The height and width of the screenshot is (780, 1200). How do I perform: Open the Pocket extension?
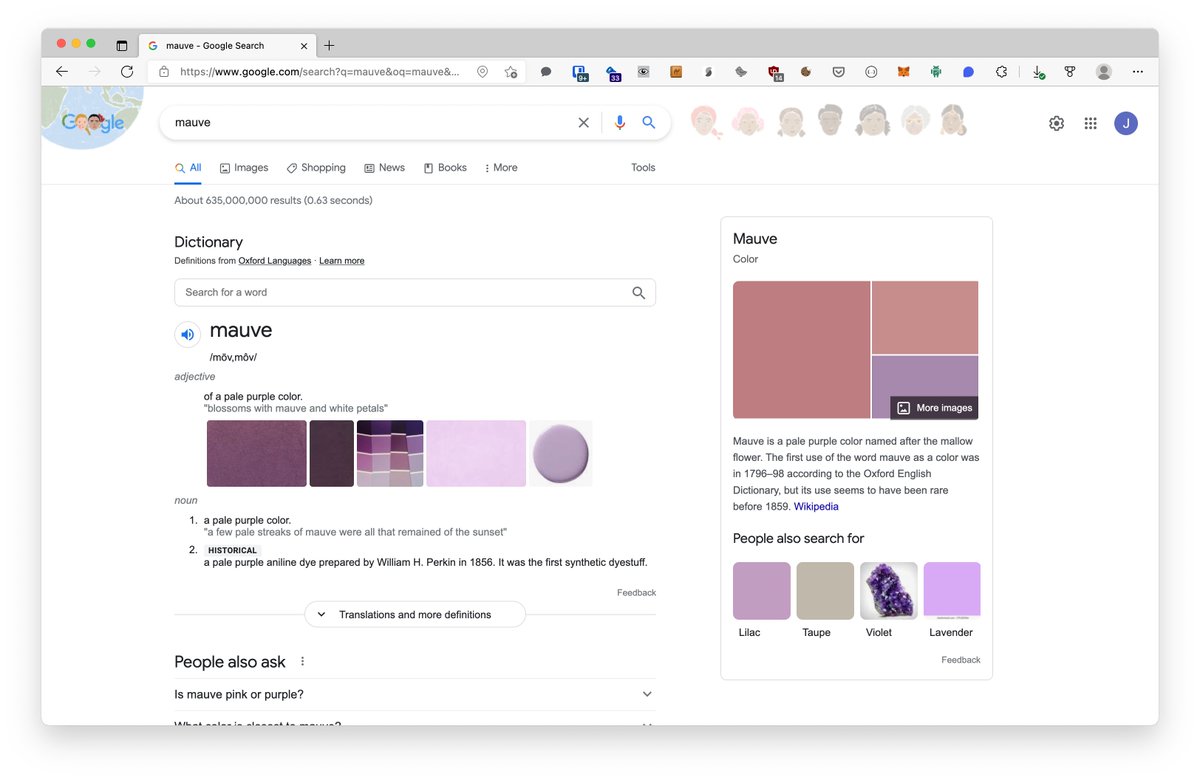point(838,72)
